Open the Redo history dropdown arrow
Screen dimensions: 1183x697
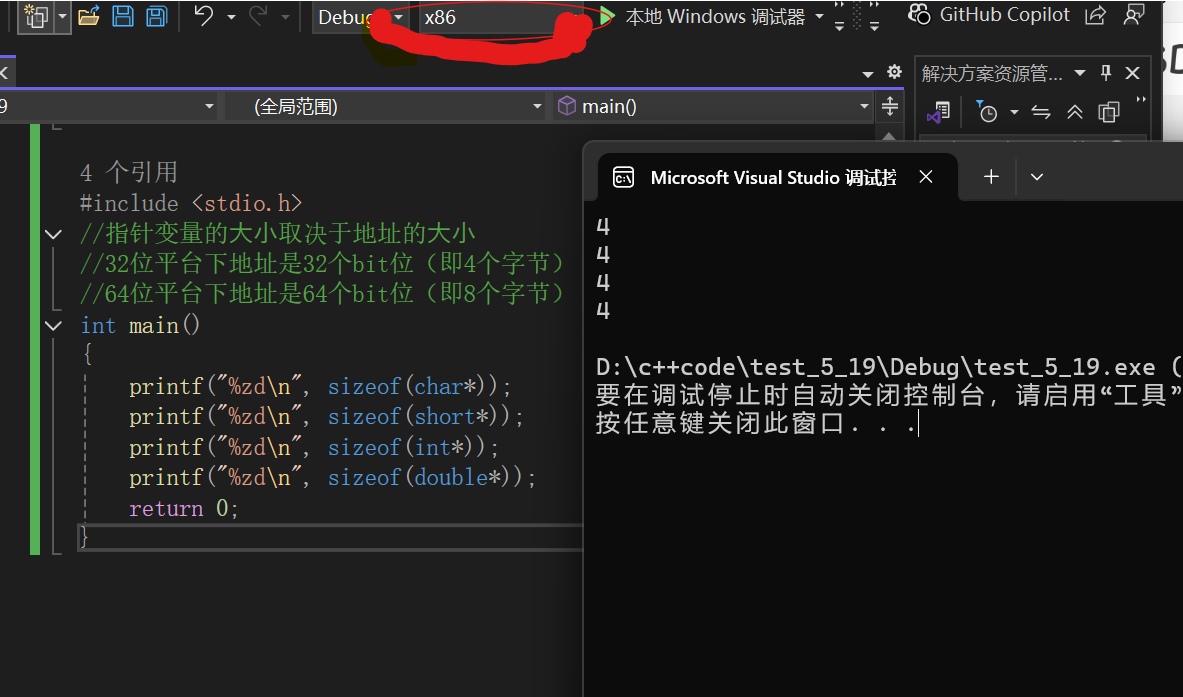(285, 17)
